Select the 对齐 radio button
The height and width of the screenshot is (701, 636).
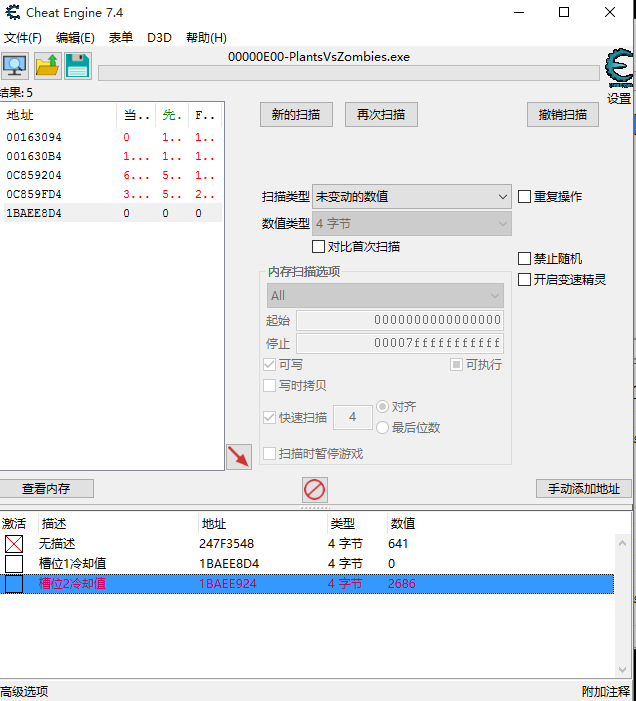382,407
